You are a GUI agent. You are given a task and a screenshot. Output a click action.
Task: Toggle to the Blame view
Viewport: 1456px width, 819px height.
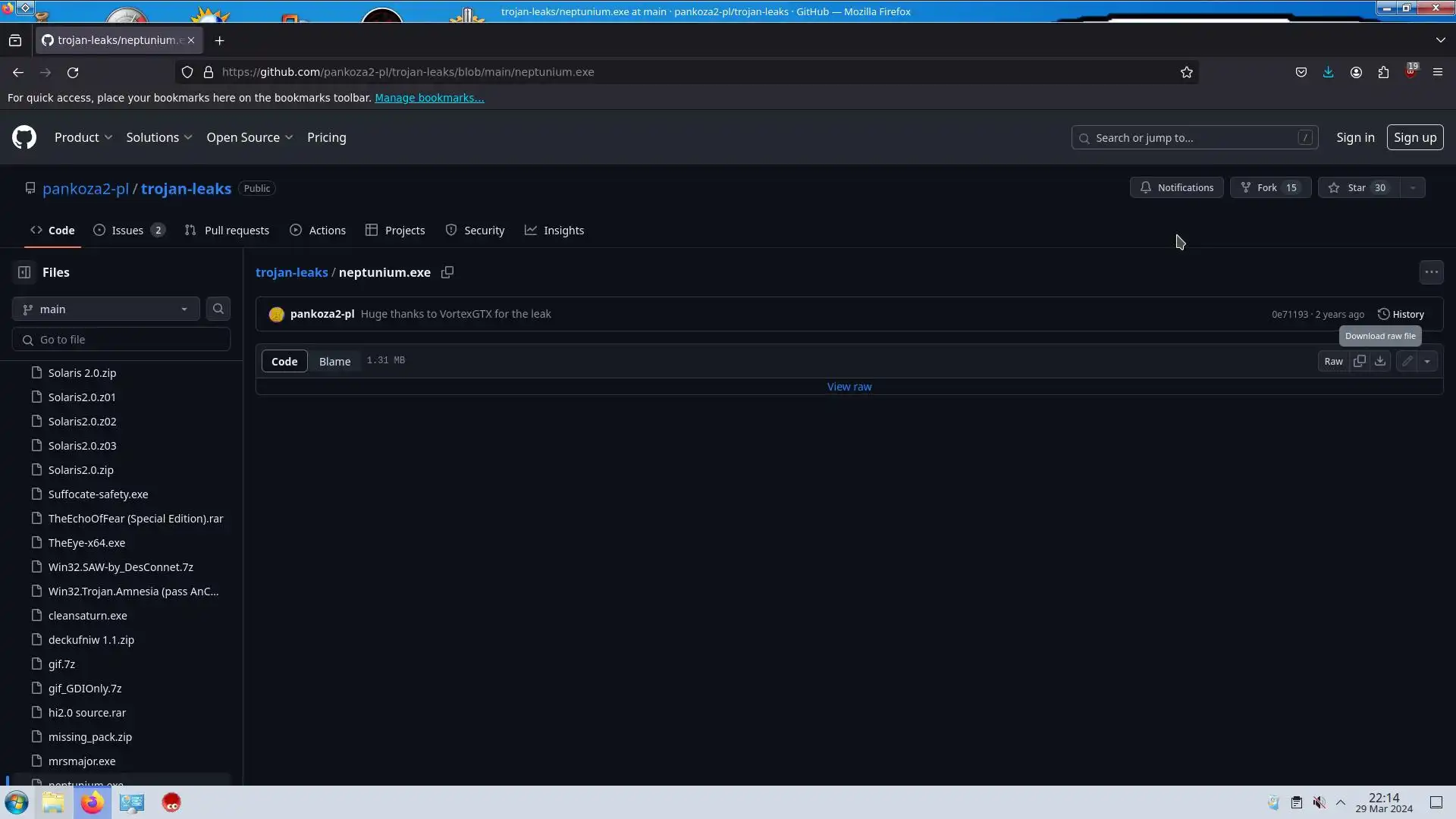click(334, 361)
